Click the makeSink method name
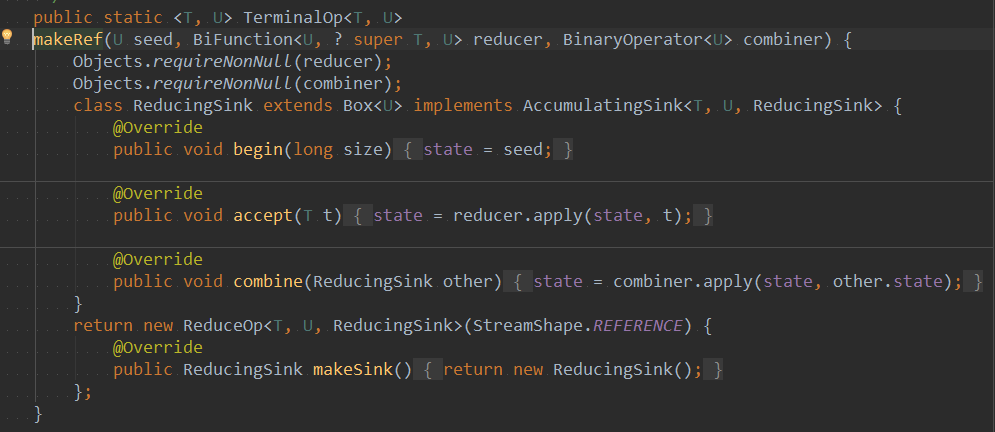This screenshot has width=995, height=432. [353, 369]
